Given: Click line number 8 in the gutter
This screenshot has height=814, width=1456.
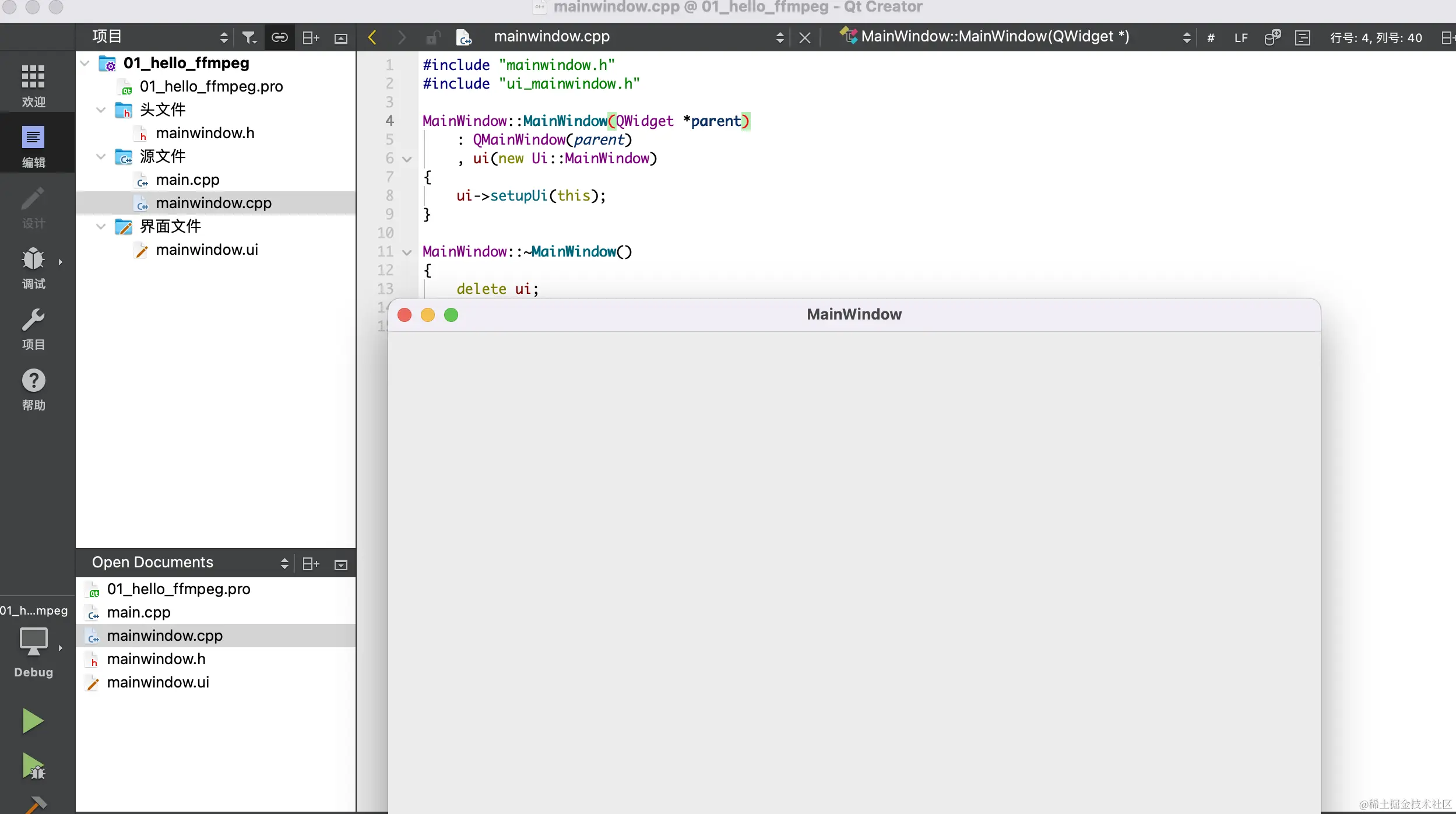Looking at the screenshot, I should pyautogui.click(x=389, y=195).
